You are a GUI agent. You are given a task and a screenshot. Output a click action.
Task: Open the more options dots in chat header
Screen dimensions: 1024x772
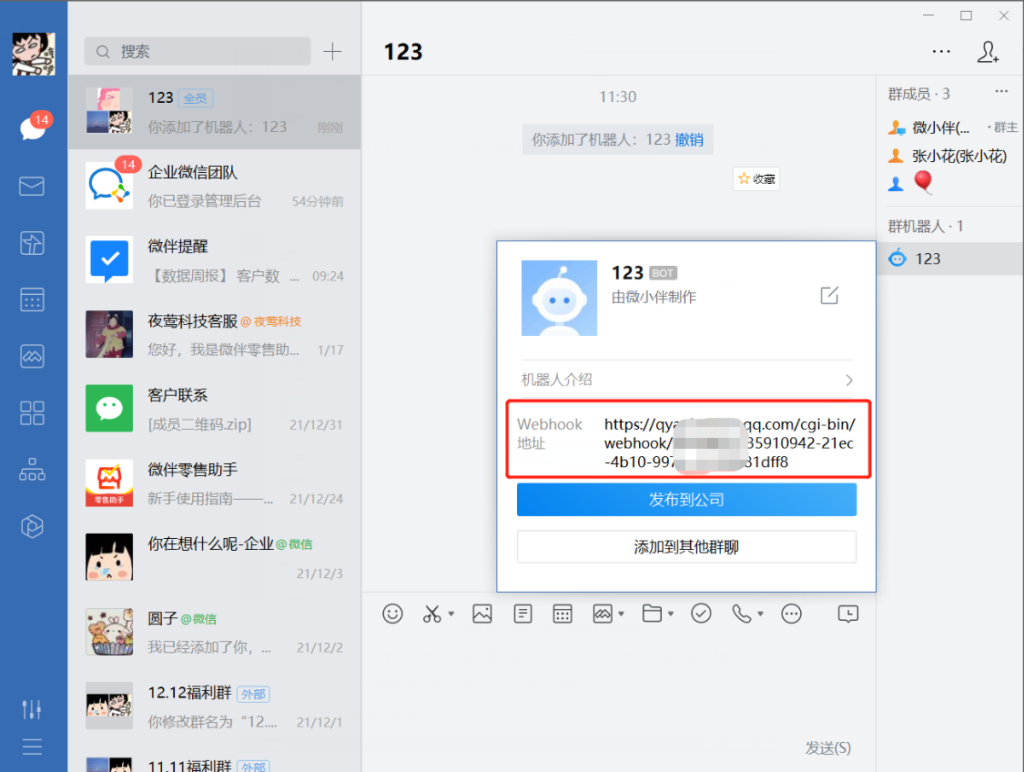(941, 51)
